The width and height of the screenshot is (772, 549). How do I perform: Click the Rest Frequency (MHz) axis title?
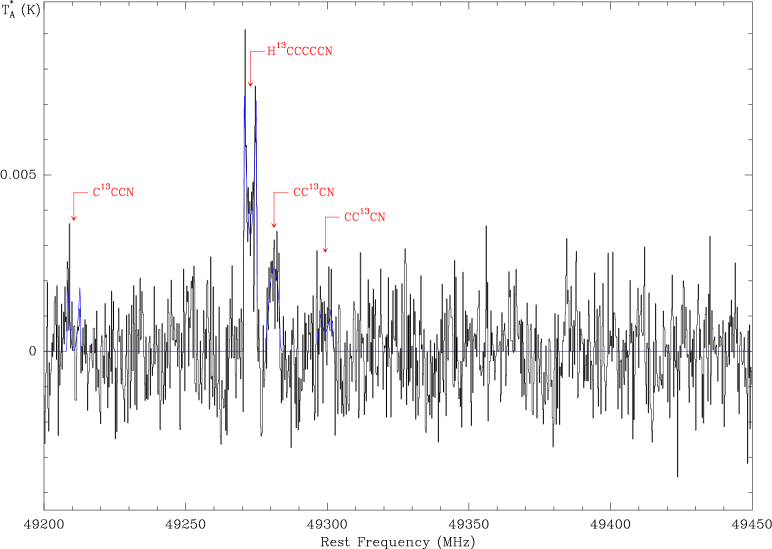point(398,542)
